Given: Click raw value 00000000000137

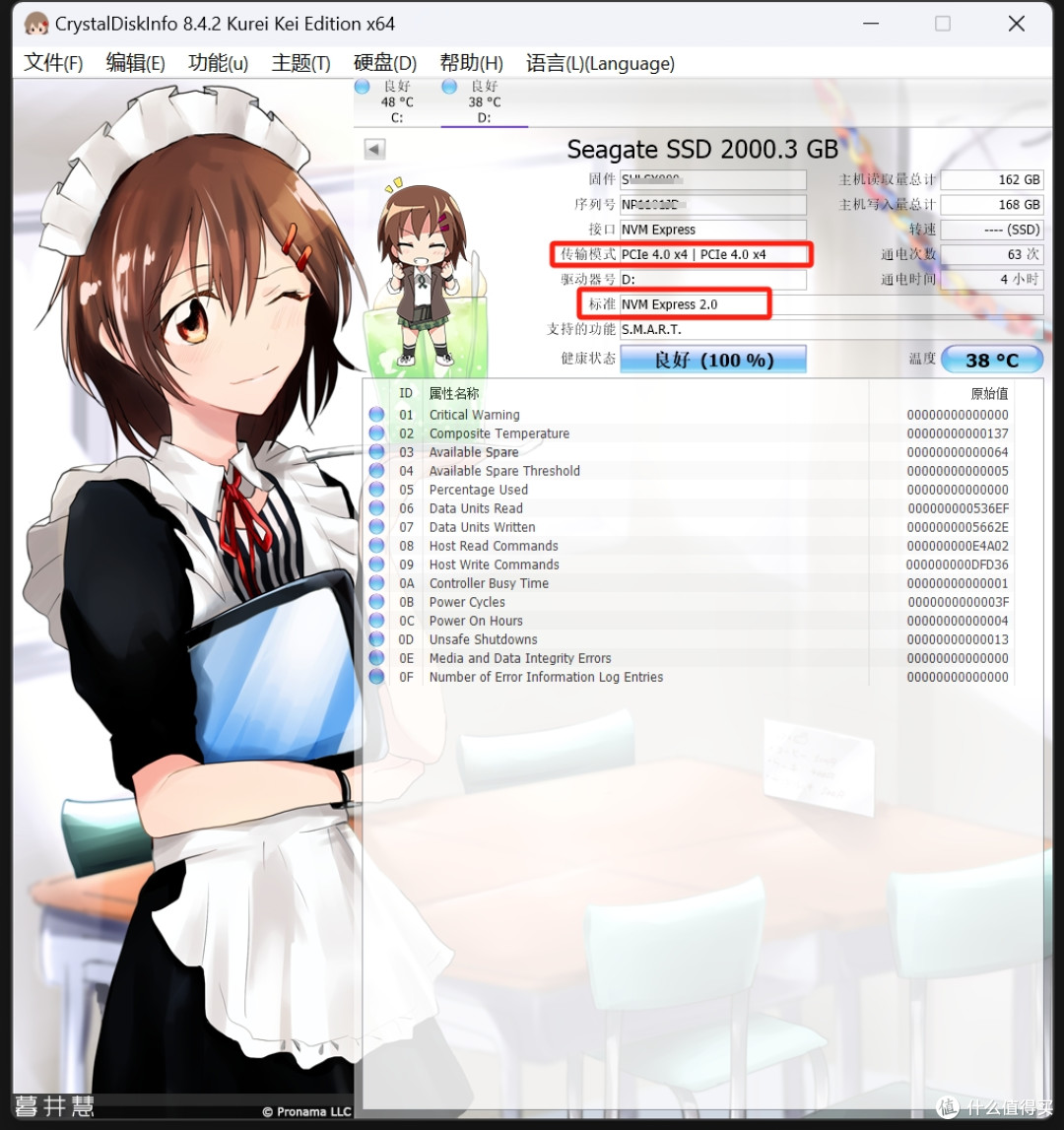Looking at the screenshot, I should [958, 433].
